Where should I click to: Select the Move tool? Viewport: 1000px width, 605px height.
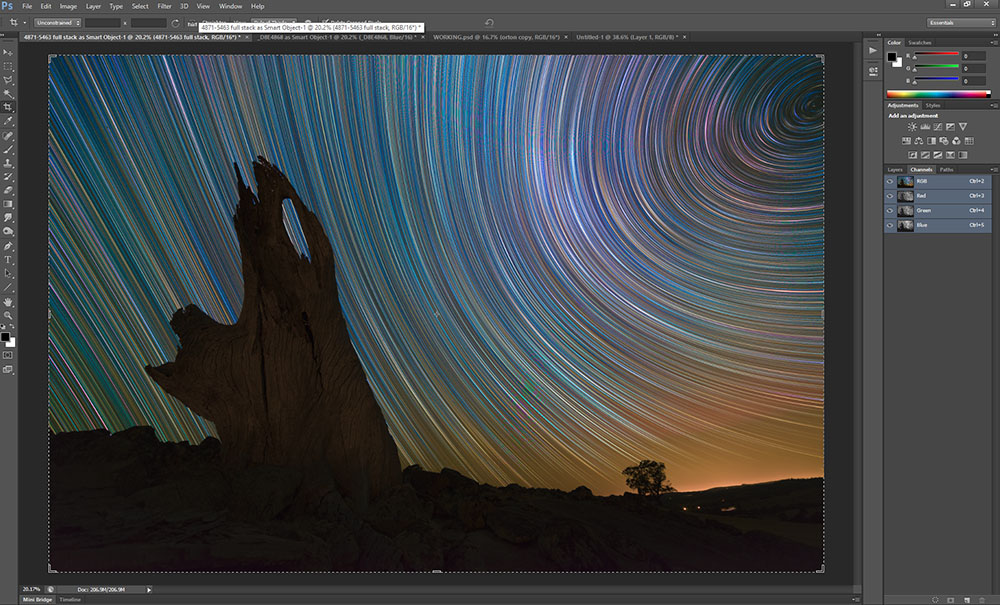tap(8, 52)
